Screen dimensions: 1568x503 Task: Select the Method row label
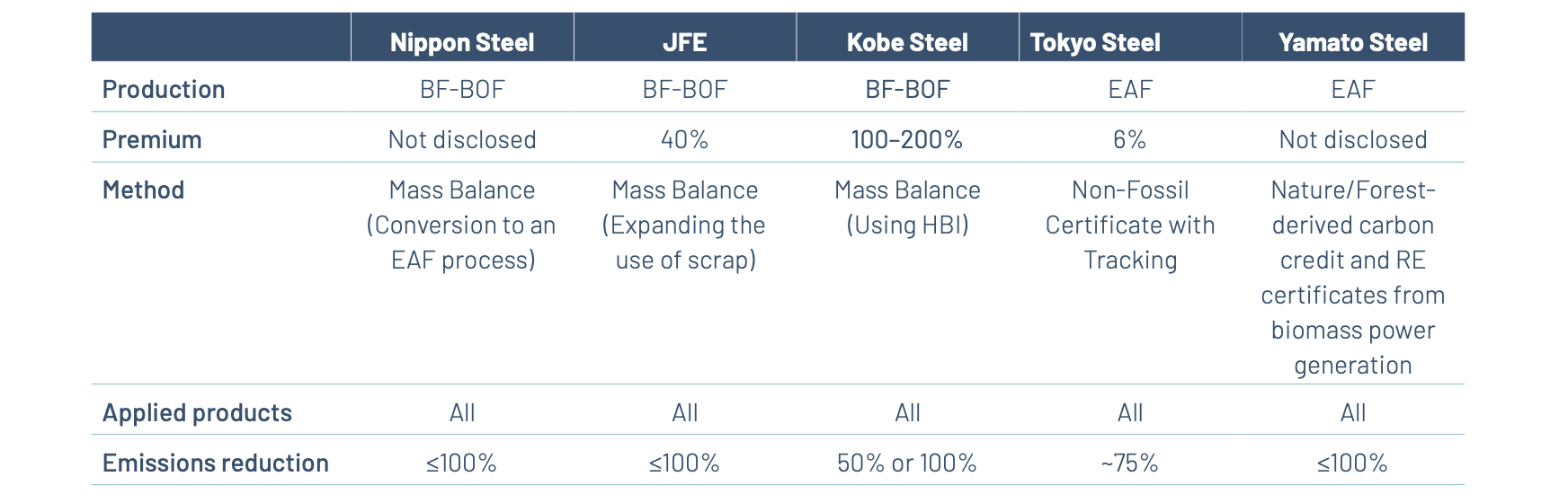[144, 190]
